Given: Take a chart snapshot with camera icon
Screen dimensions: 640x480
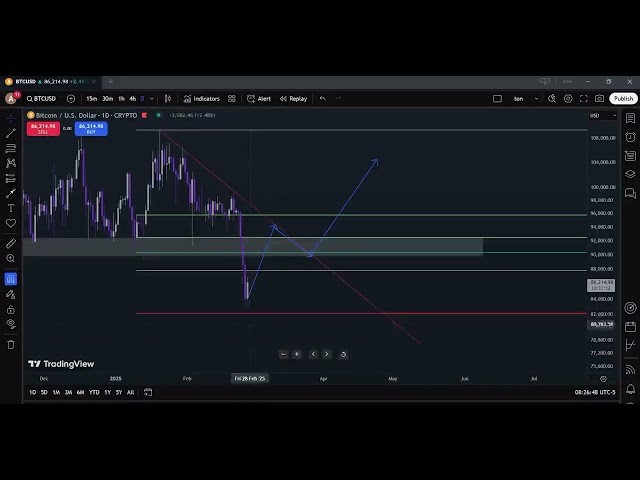Looking at the screenshot, I should click(x=599, y=98).
